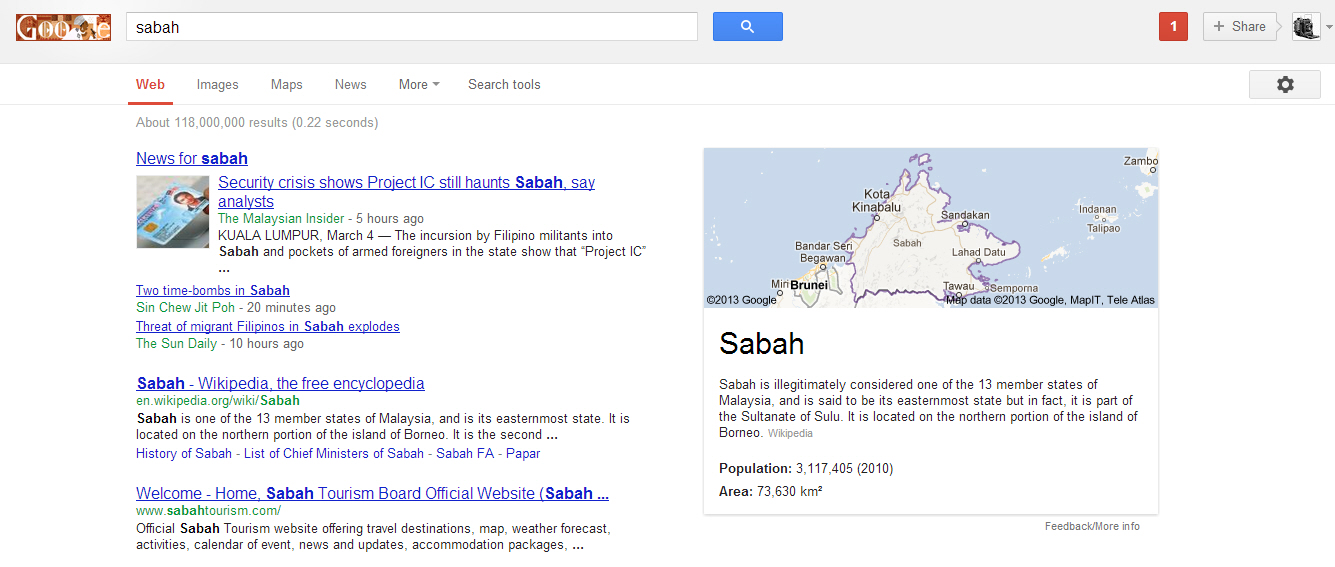This screenshot has width=1335, height=567.
Task: Click the Feedback/More info link
Action: 1091,526
